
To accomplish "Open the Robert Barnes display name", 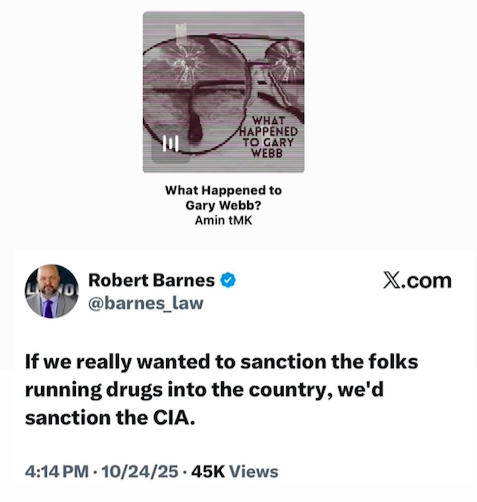I will (x=151, y=280).
